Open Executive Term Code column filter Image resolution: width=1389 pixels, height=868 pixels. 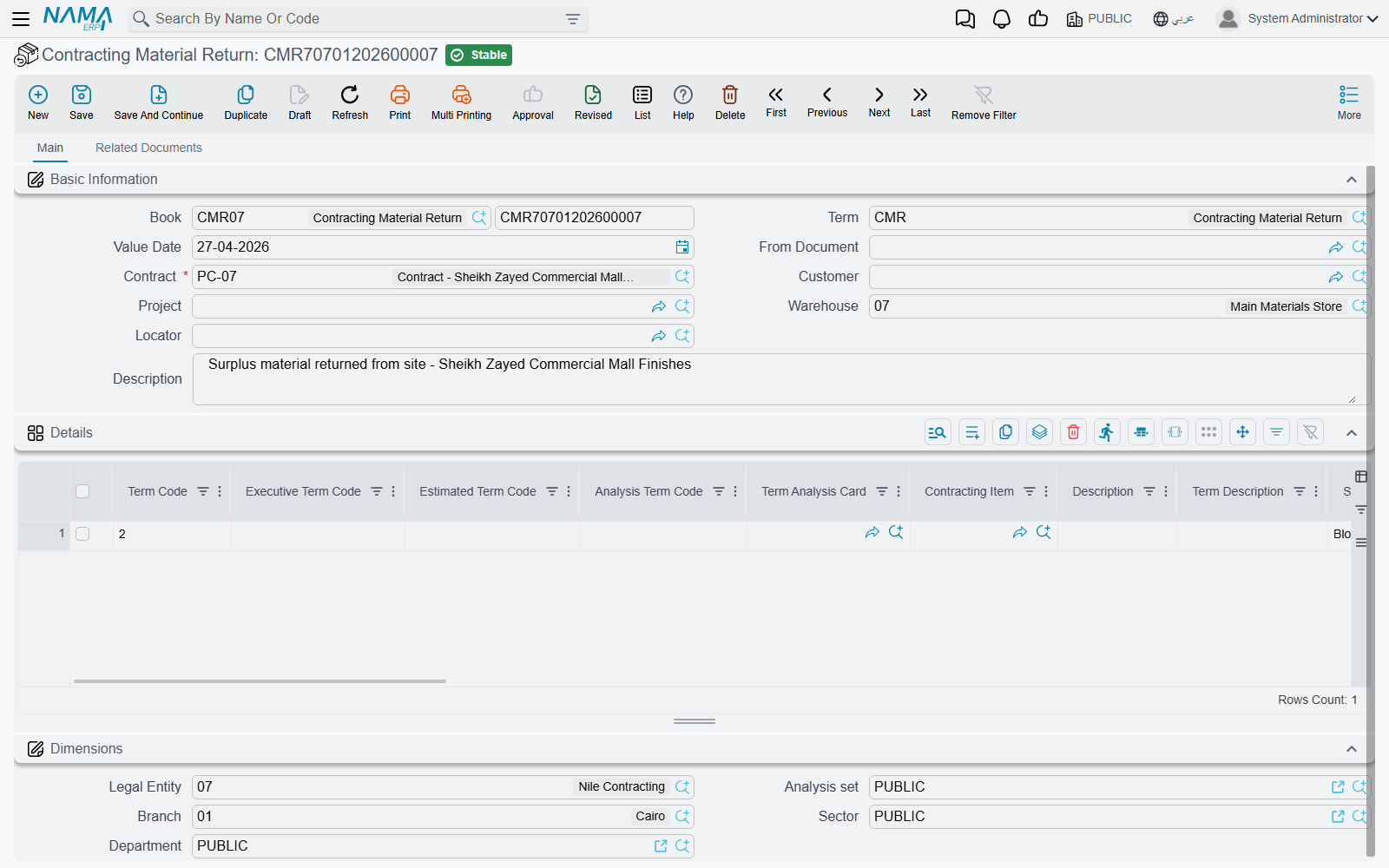point(377,491)
